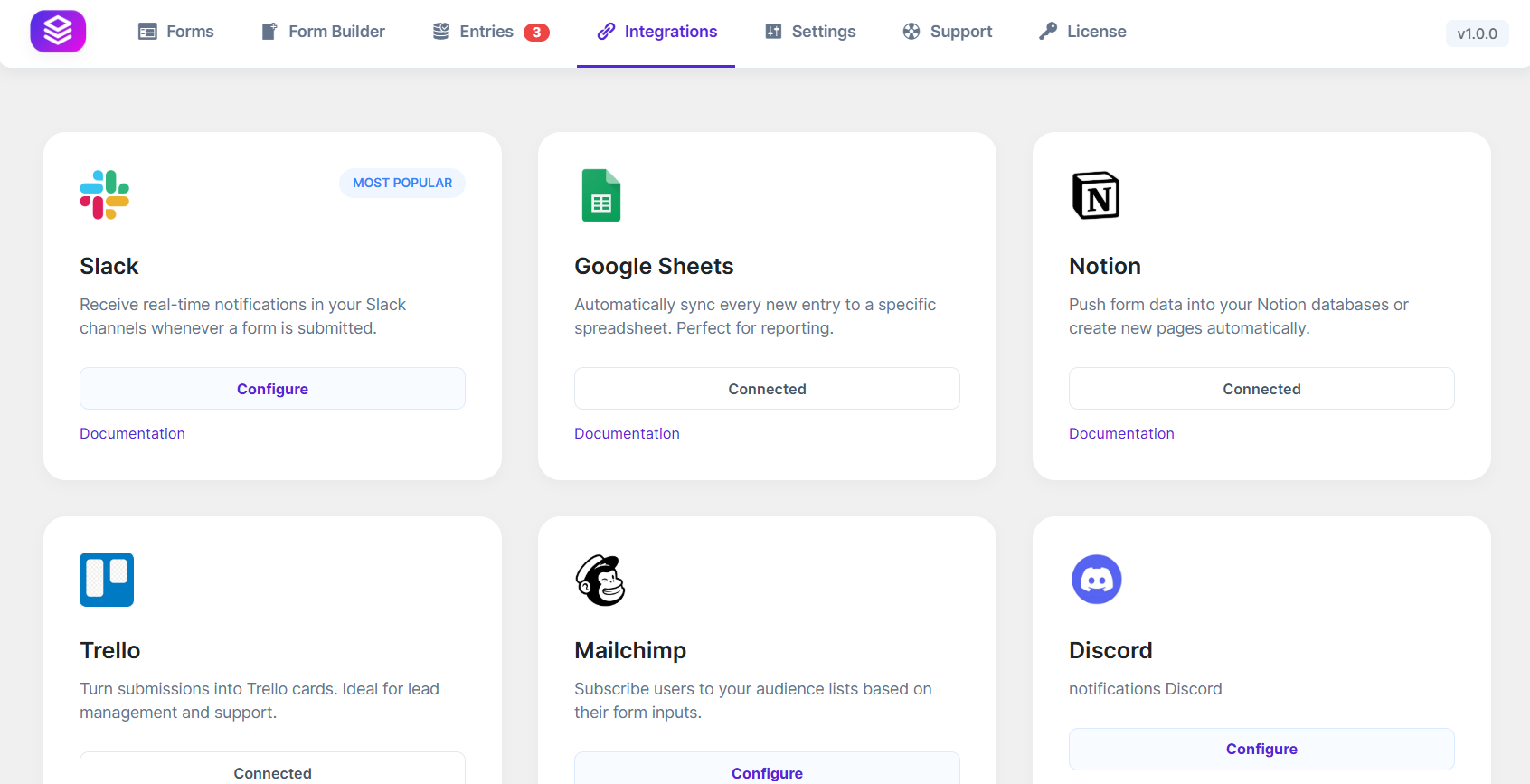Open Google Sheets Documentation link
1530x784 pixels.
pos(627,433)
